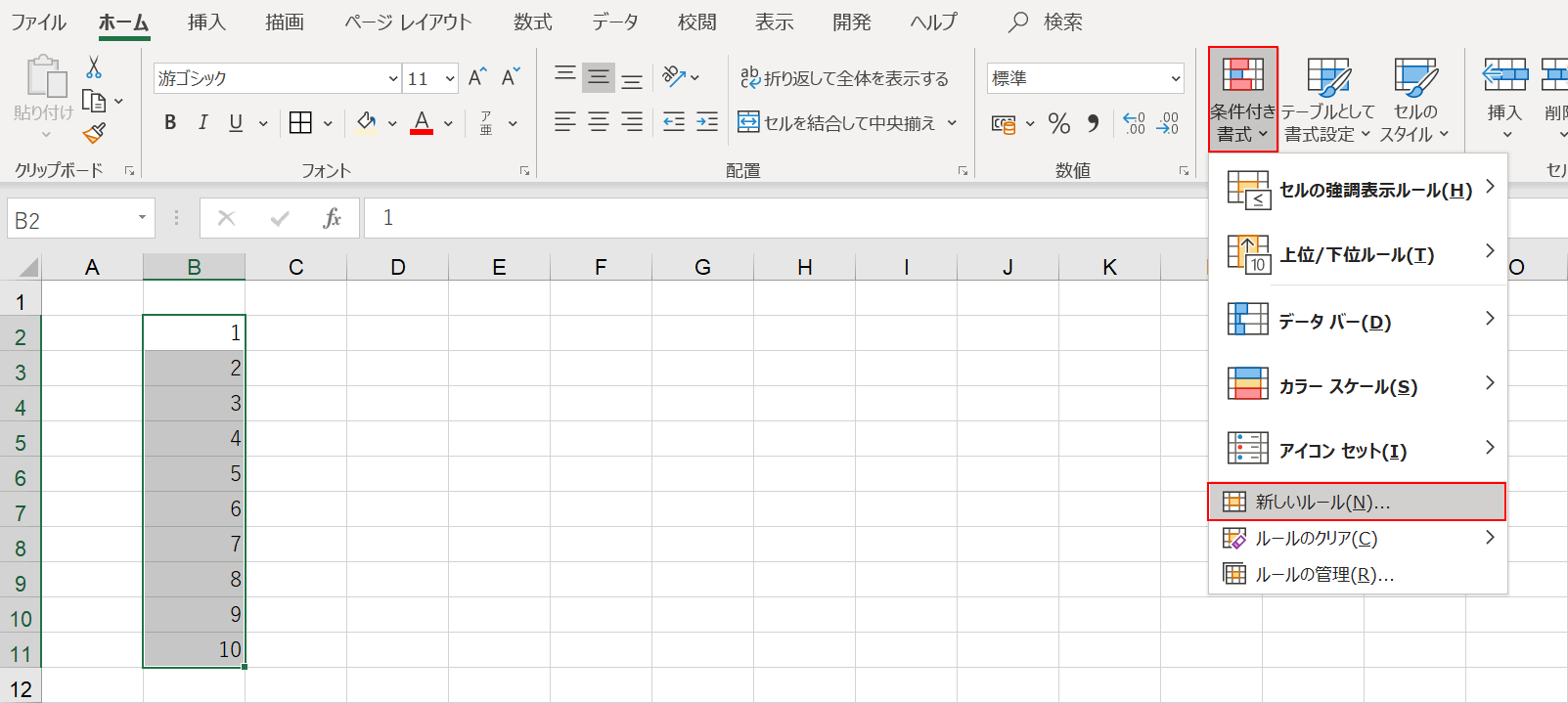Apply comma style icon

point(1094,124)
